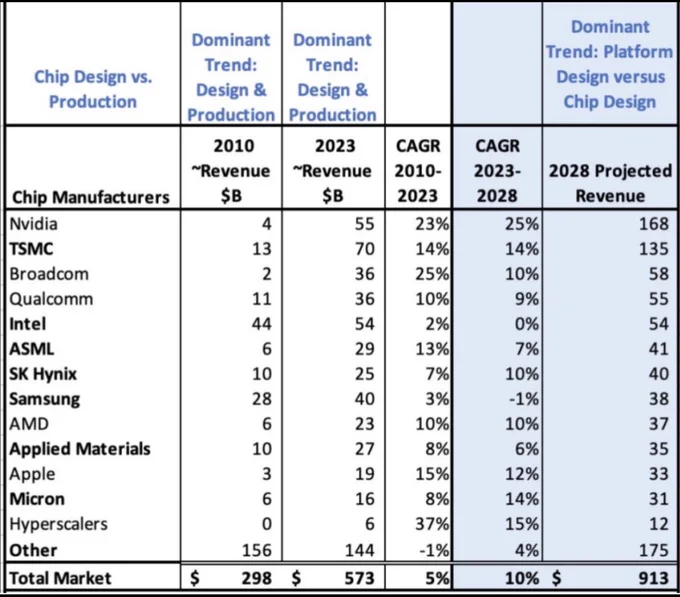Select the '2023 ~Revenue $B' column header

click(333, 171)
